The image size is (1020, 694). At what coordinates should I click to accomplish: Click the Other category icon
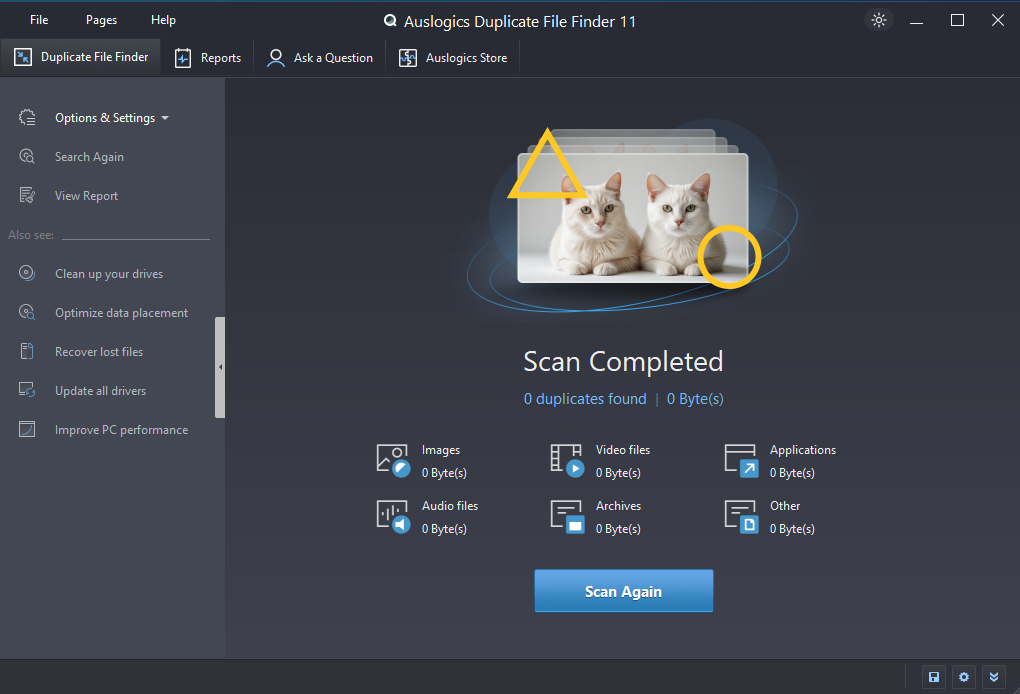click(x=742, y=516)
